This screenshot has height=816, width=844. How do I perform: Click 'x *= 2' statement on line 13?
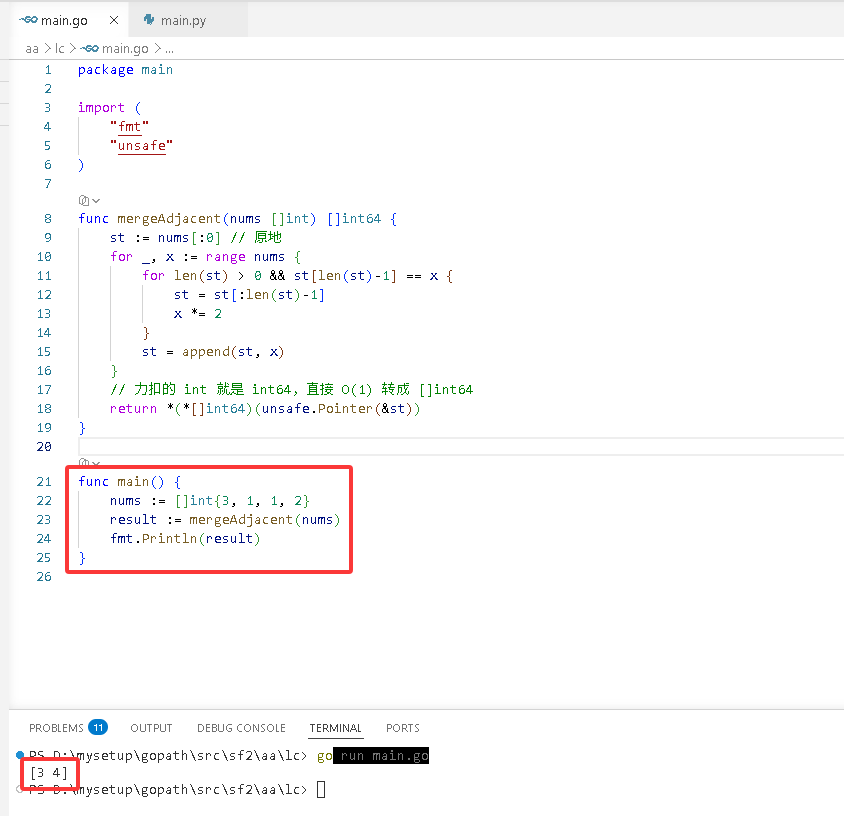[198, 314]
